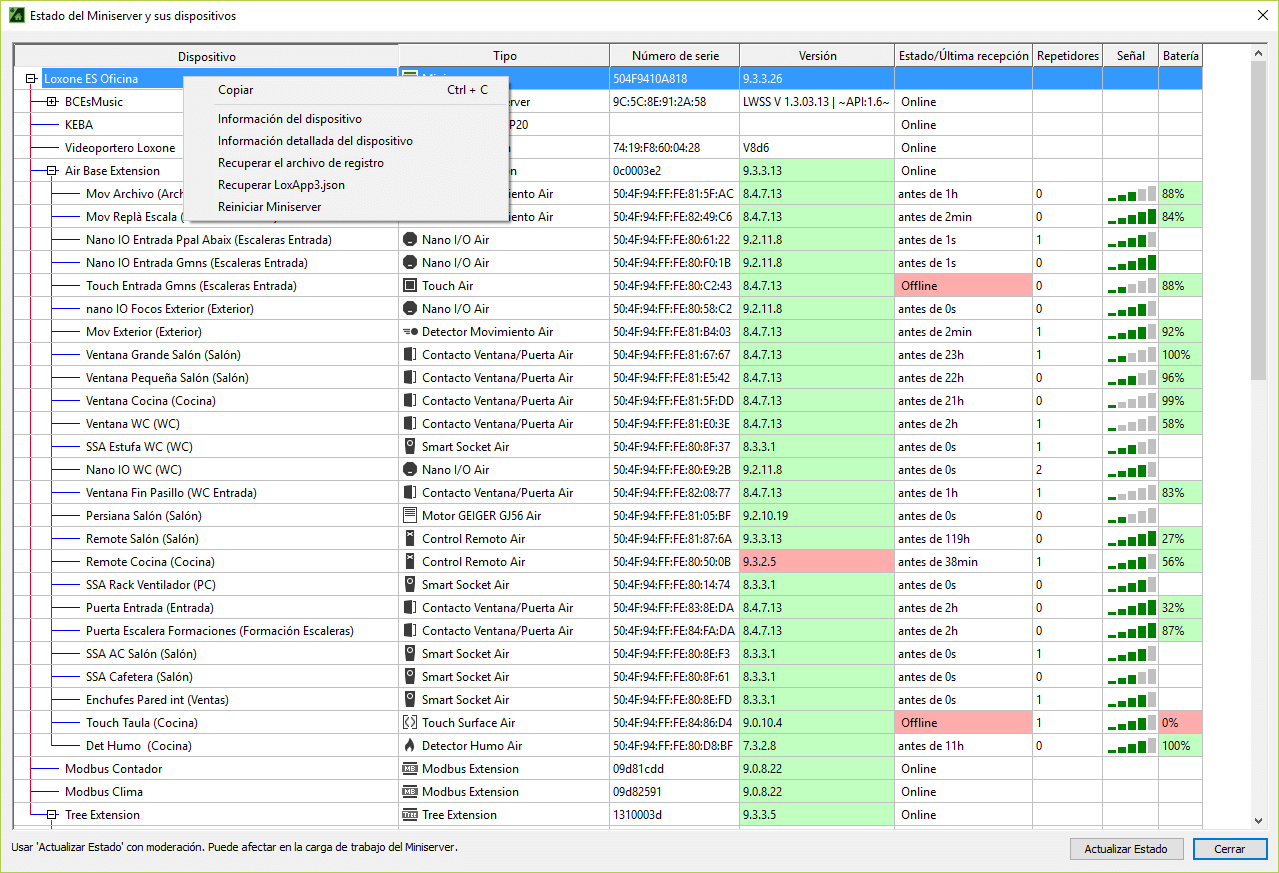1279x873 pixels.
Task: Click the Control Remoto icon for Remote Salón
Action: coord(409,539)
